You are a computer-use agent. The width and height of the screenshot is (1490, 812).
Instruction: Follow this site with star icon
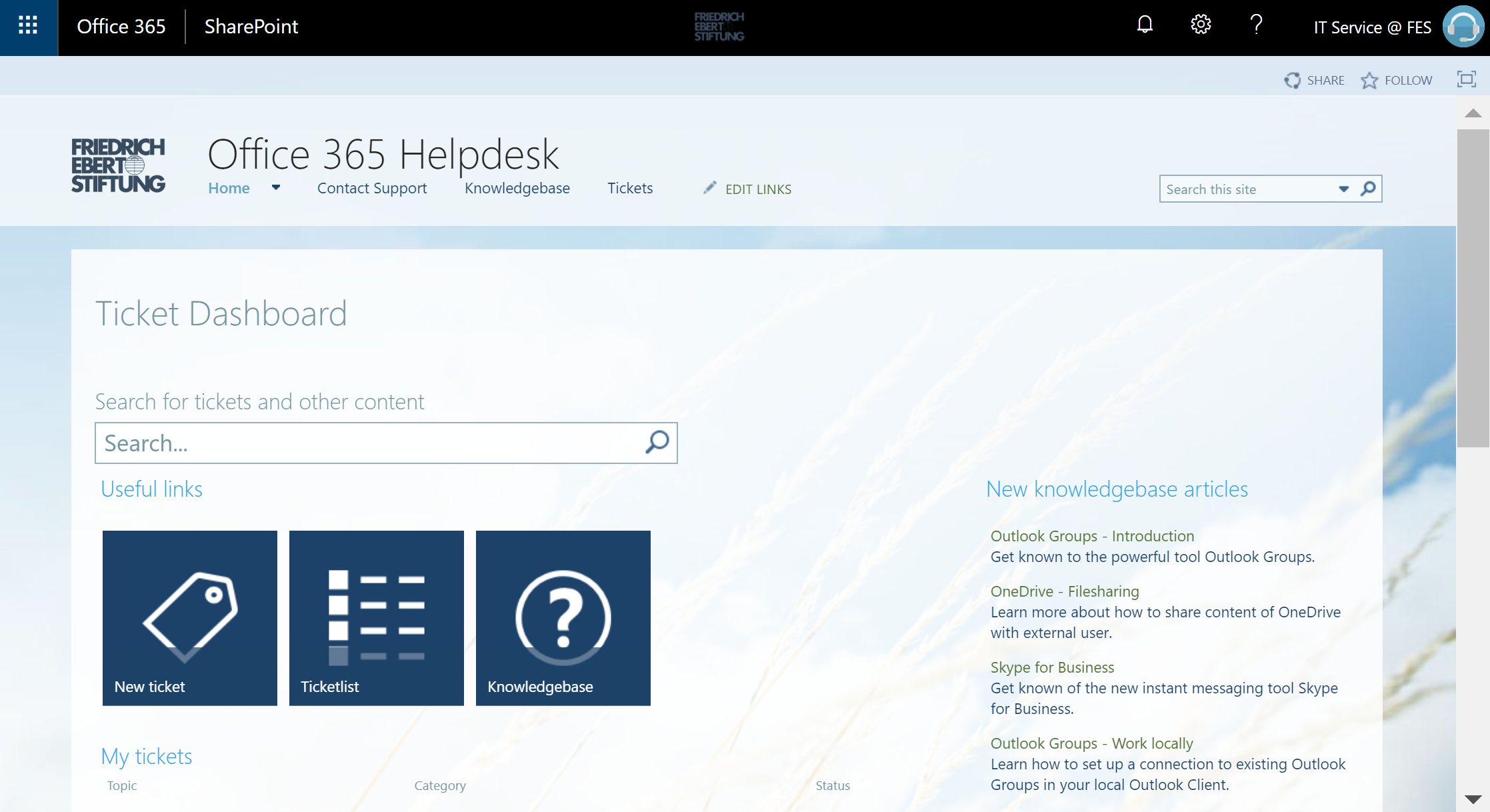click(1369, 81)
